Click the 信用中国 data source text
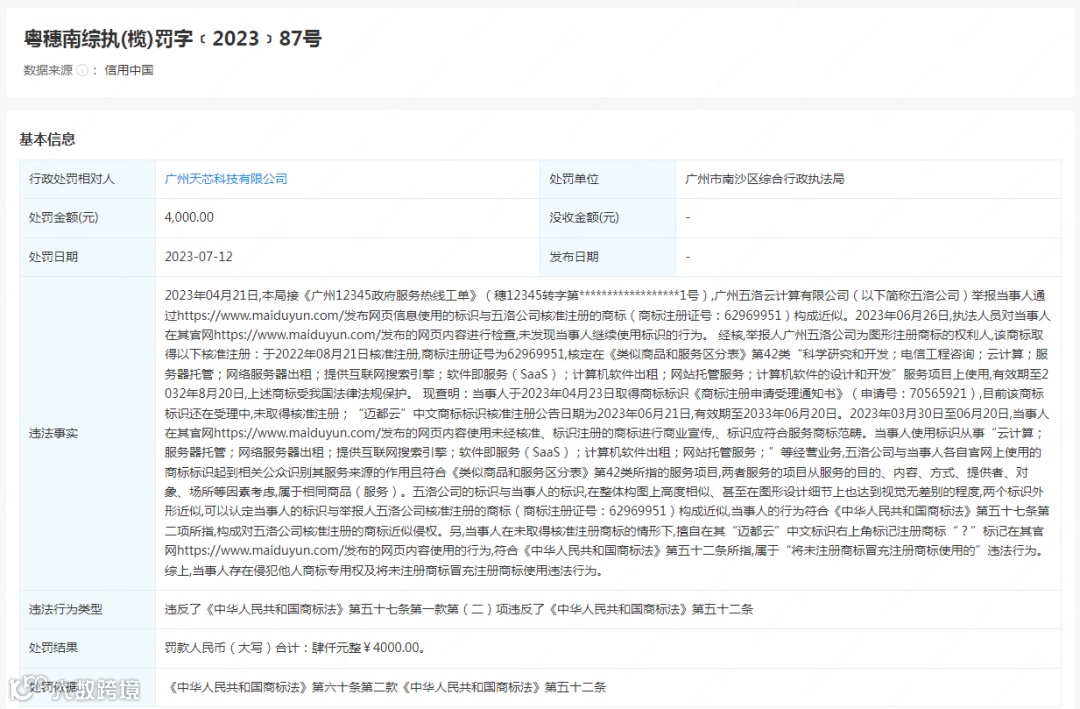 tap(129, 70)
